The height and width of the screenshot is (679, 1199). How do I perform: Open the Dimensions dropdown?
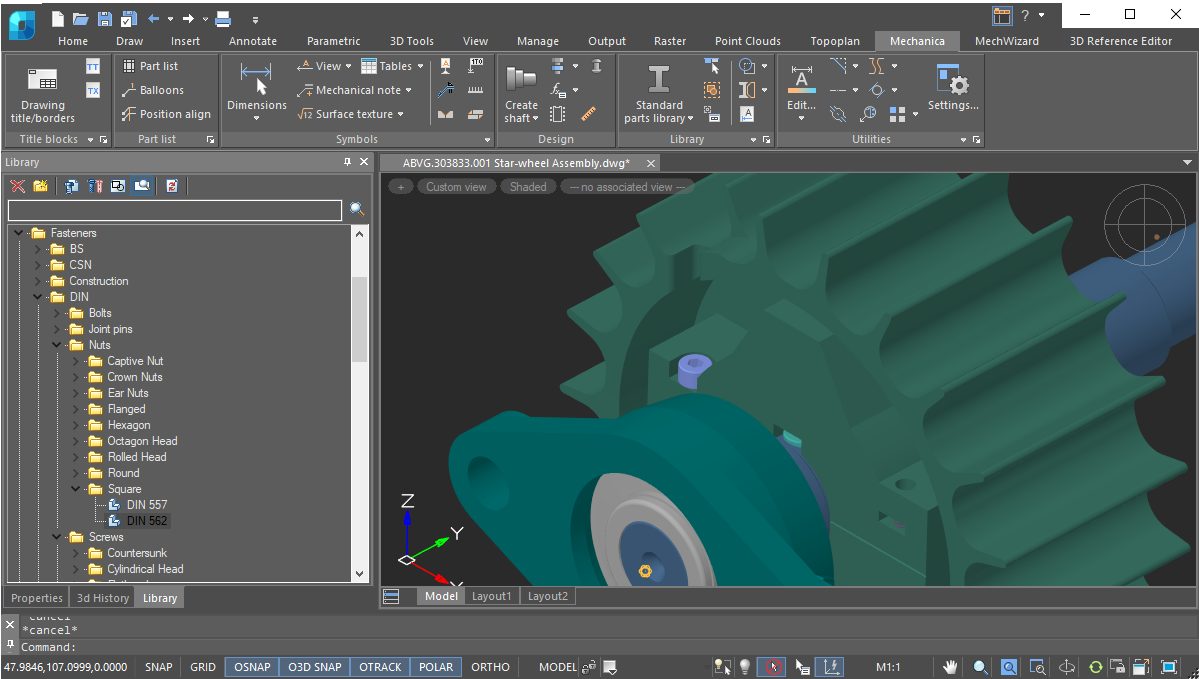point(256,118)
